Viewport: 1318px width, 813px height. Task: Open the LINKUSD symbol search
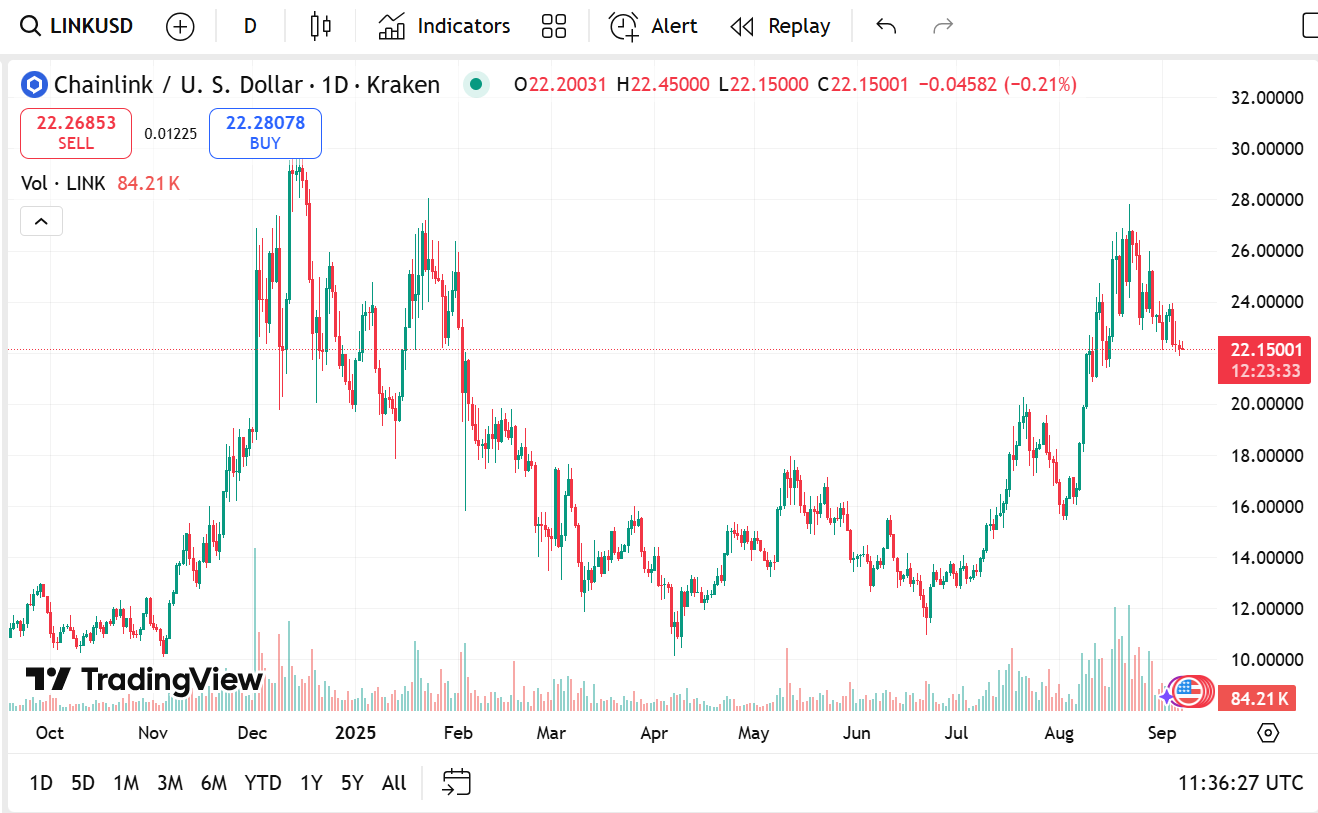pyautogui.click(x=77, y=26)
